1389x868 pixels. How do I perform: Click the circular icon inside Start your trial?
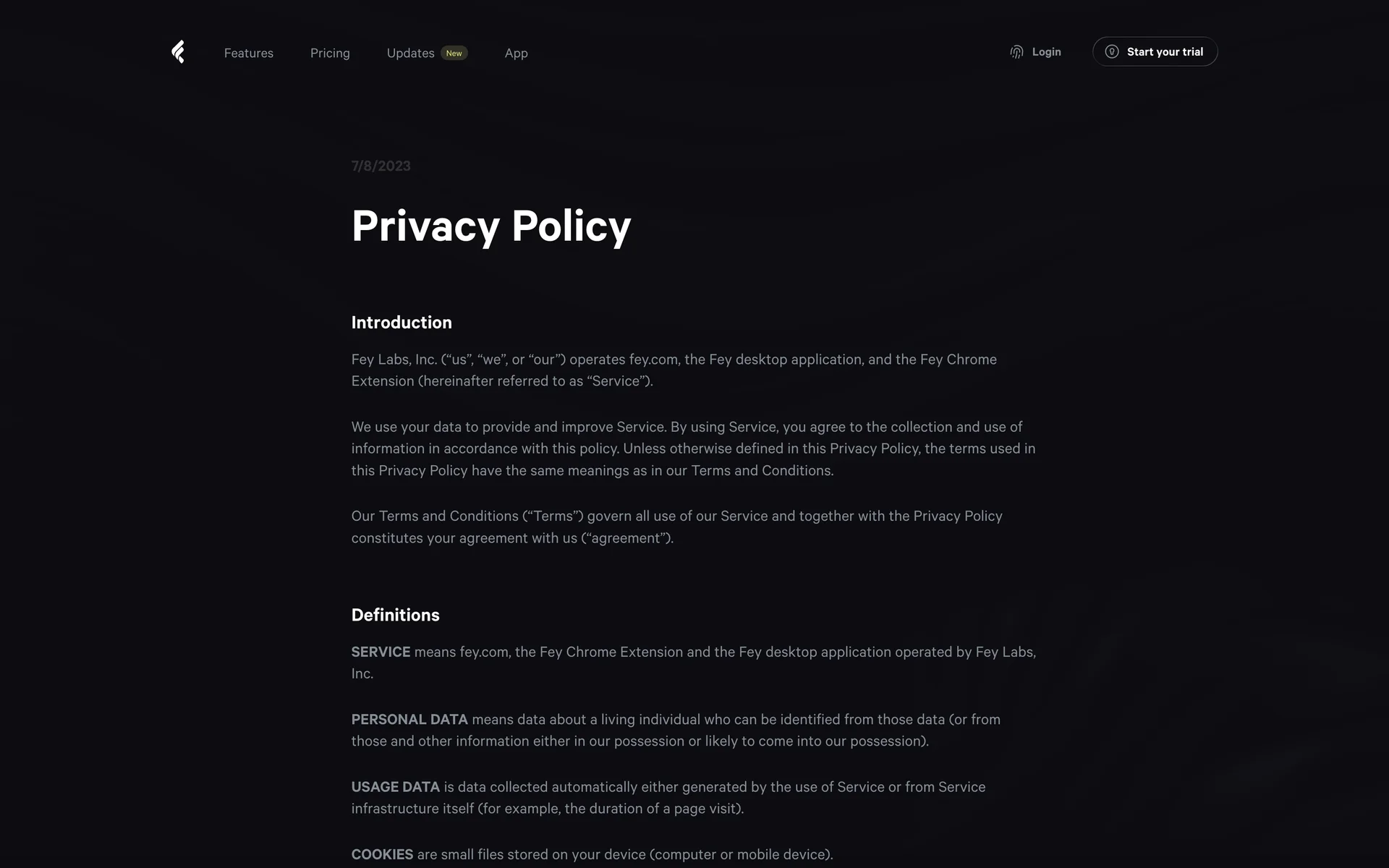[x=1112, y=52]
